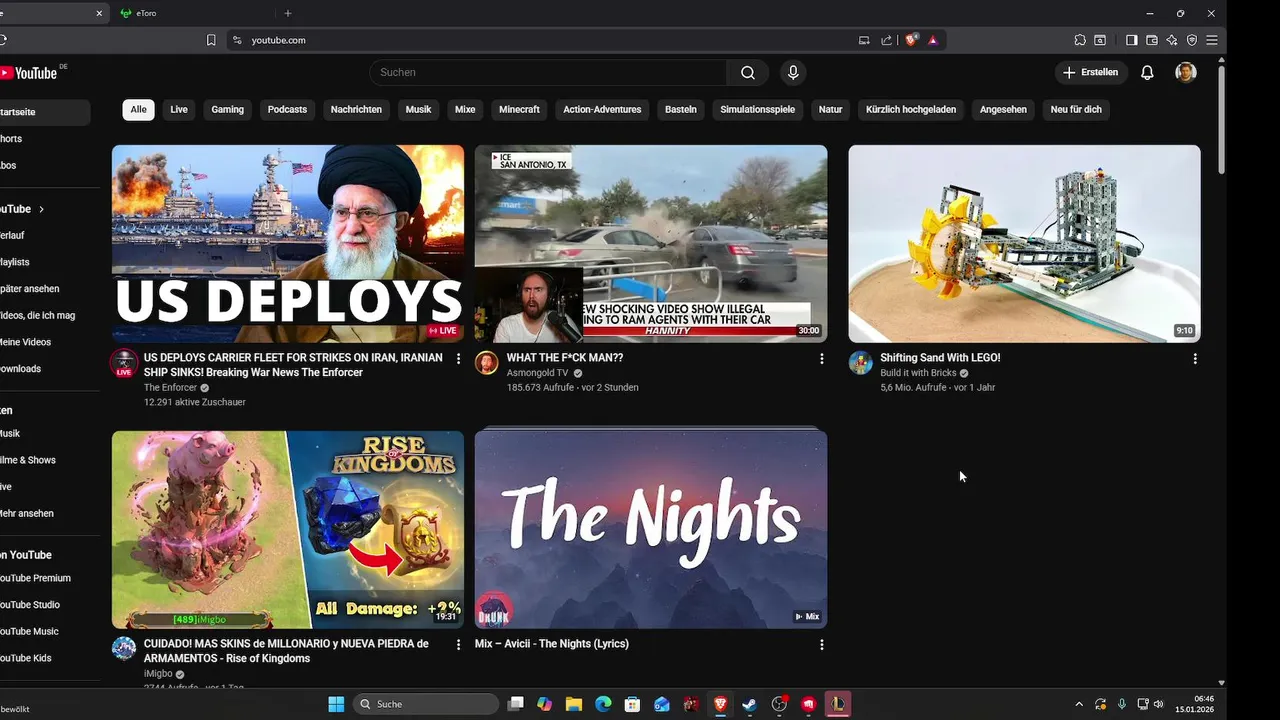
Task: Open the volume speaker tray icon
Action: point(1159,704)
